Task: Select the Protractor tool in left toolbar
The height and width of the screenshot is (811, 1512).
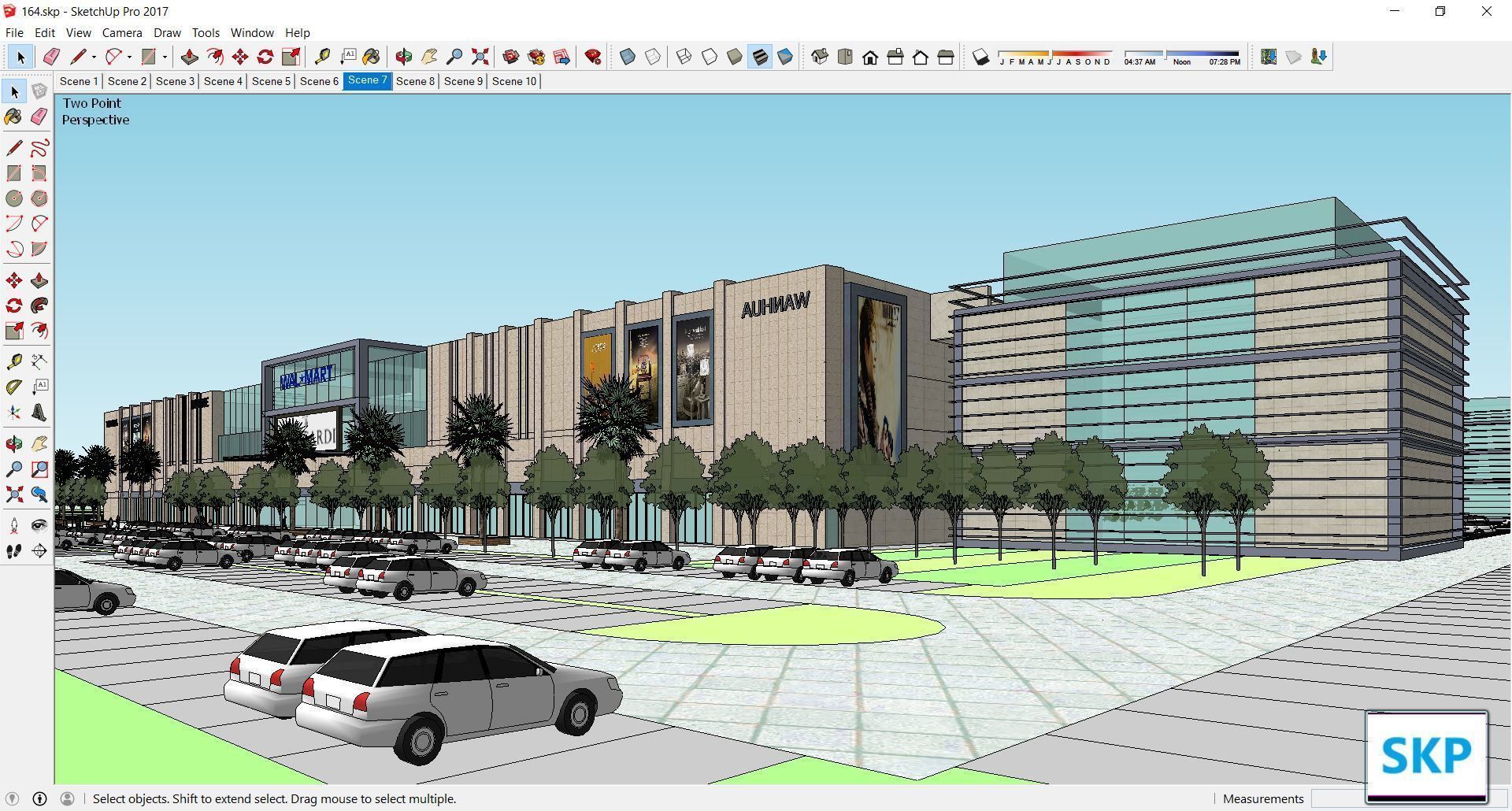Action: pos(14,387)
